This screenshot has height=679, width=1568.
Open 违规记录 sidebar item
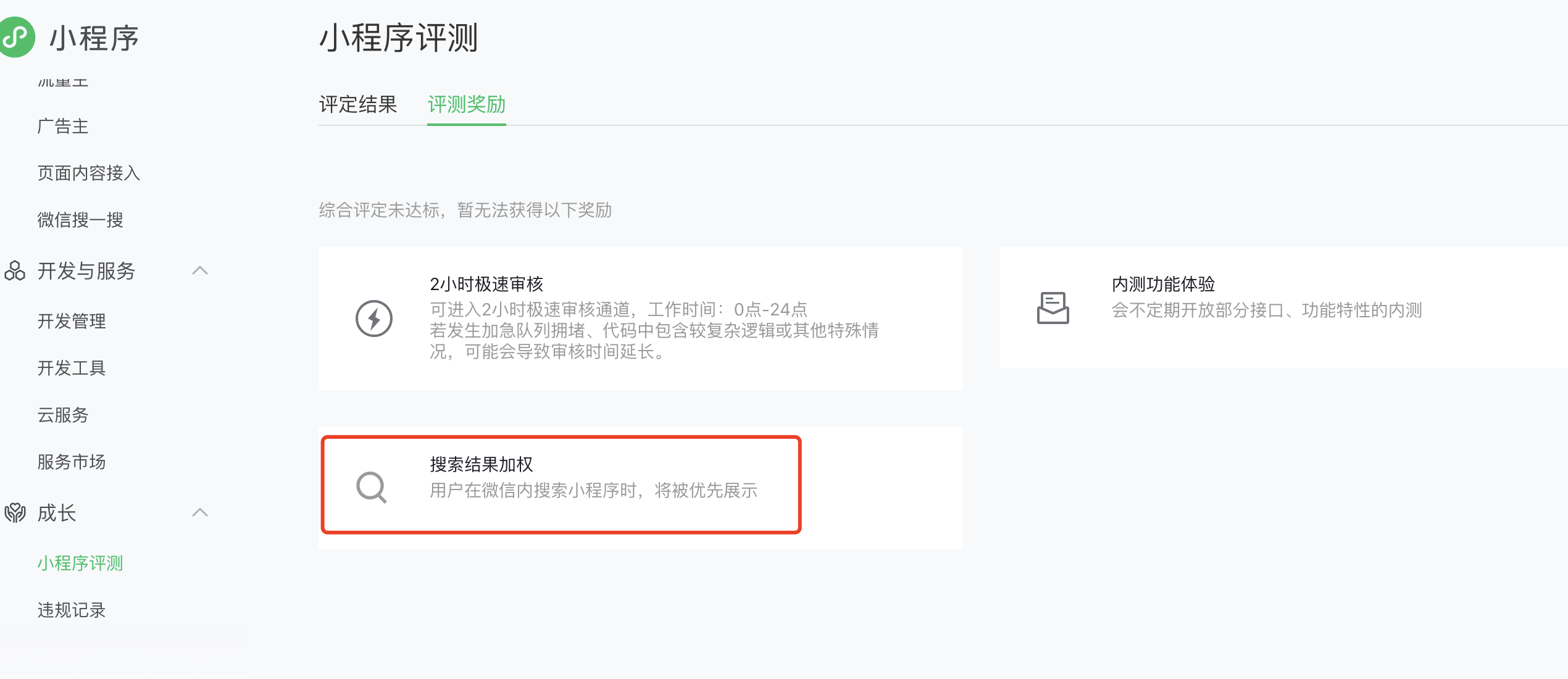[72, 610]
